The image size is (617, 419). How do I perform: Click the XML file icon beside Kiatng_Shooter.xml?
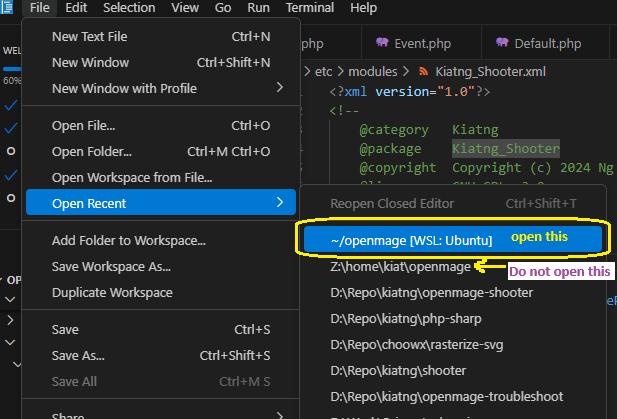click(425, 72)
